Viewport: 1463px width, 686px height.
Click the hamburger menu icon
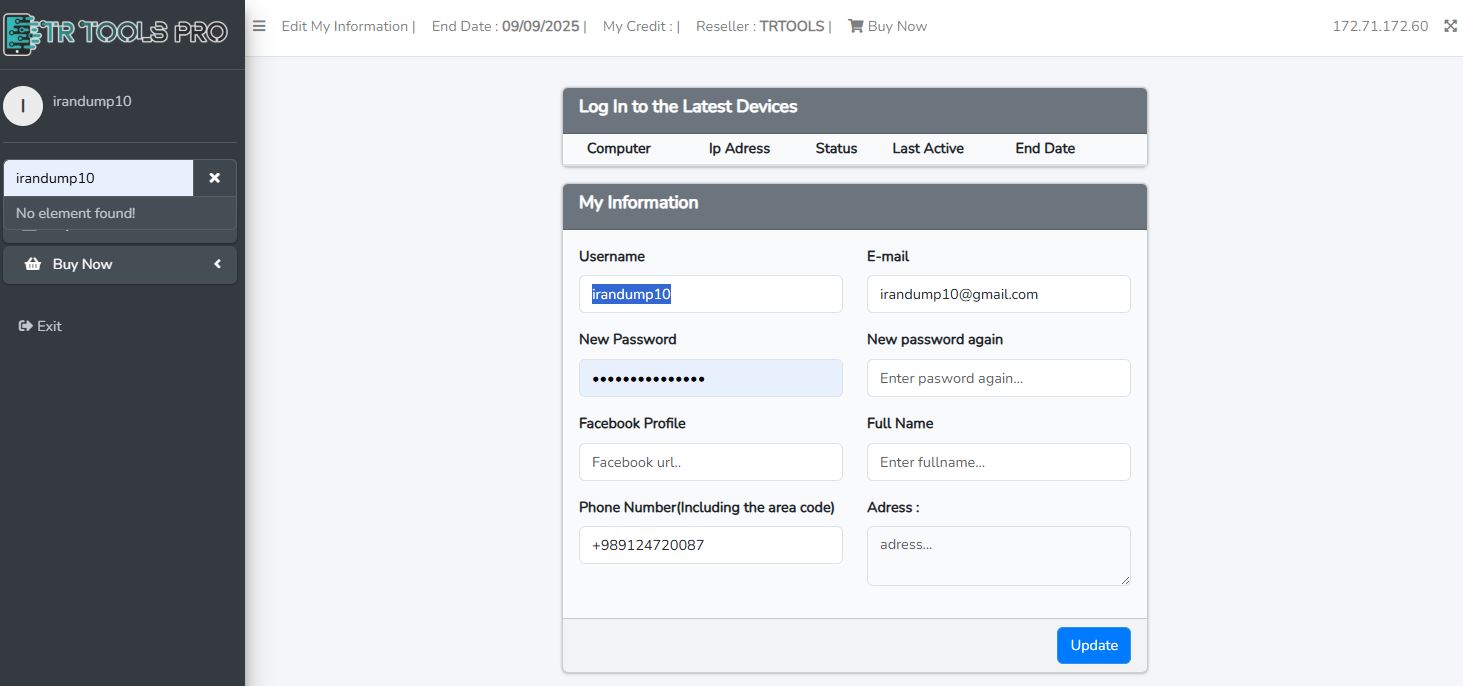click(x=259, y=26)
